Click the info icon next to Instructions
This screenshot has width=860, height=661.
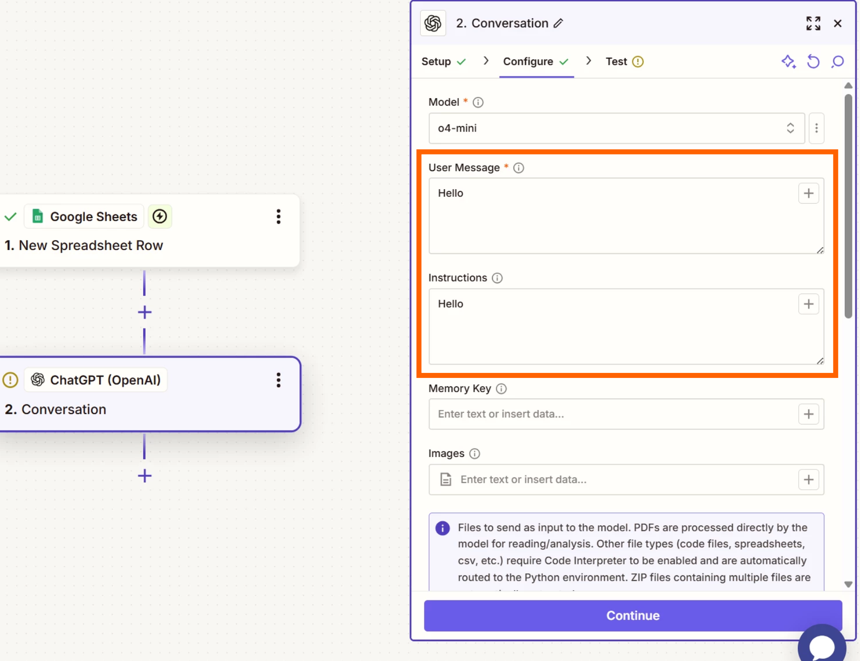pyautogui.click(x=497, y=278)
